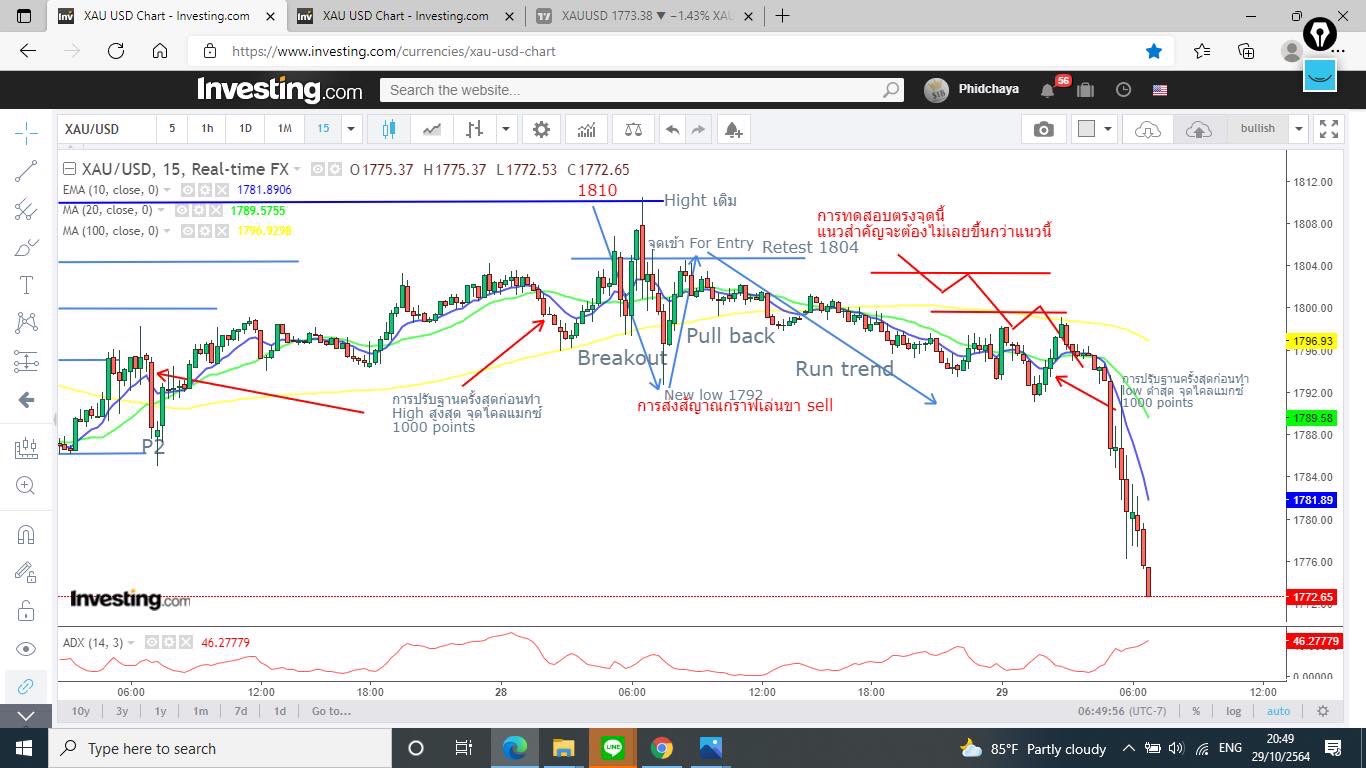Click the back arrow icon in sidebar

pyautogui.click(x=26, y=400)
